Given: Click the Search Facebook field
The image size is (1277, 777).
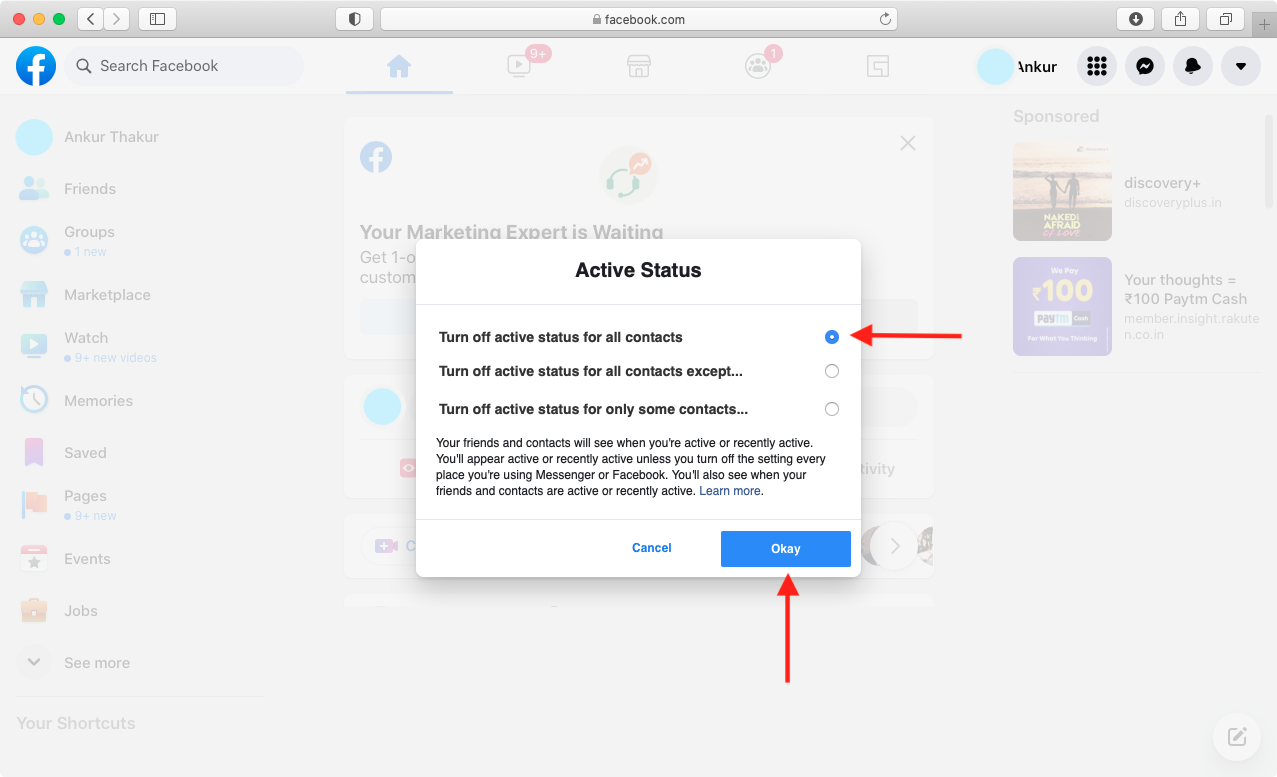Looking at the screenshot, I should [185, 66].
